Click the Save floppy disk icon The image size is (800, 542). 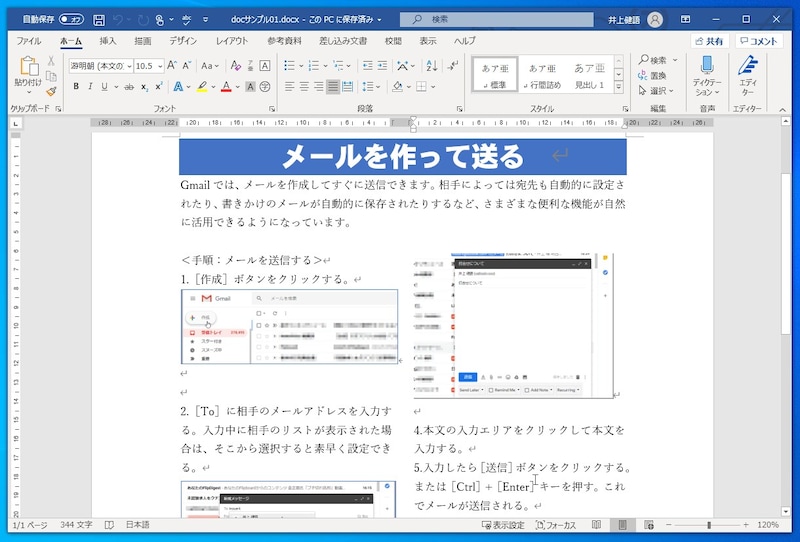pyautogui.click(x=100, y=19)
